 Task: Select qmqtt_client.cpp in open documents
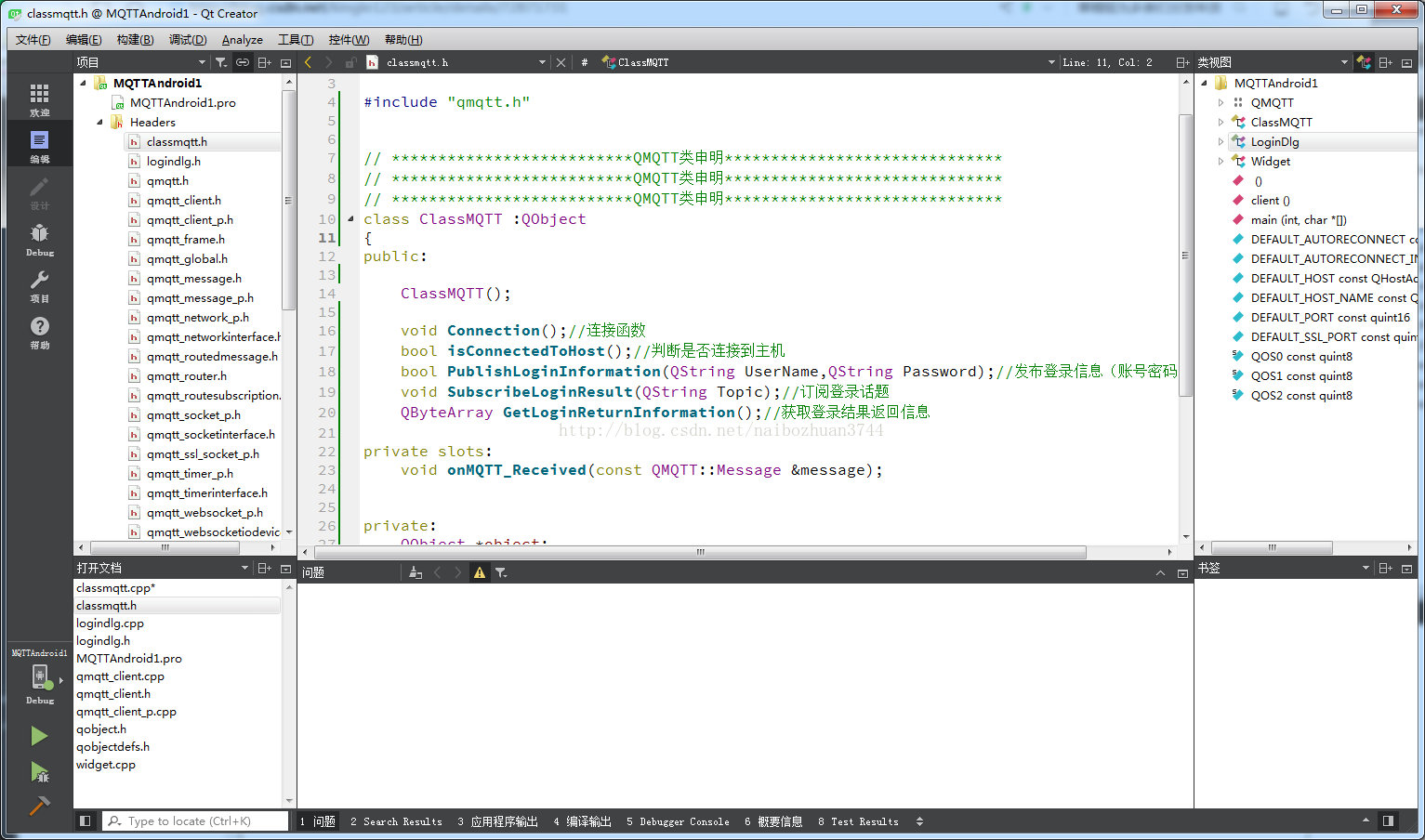(120, 676)
